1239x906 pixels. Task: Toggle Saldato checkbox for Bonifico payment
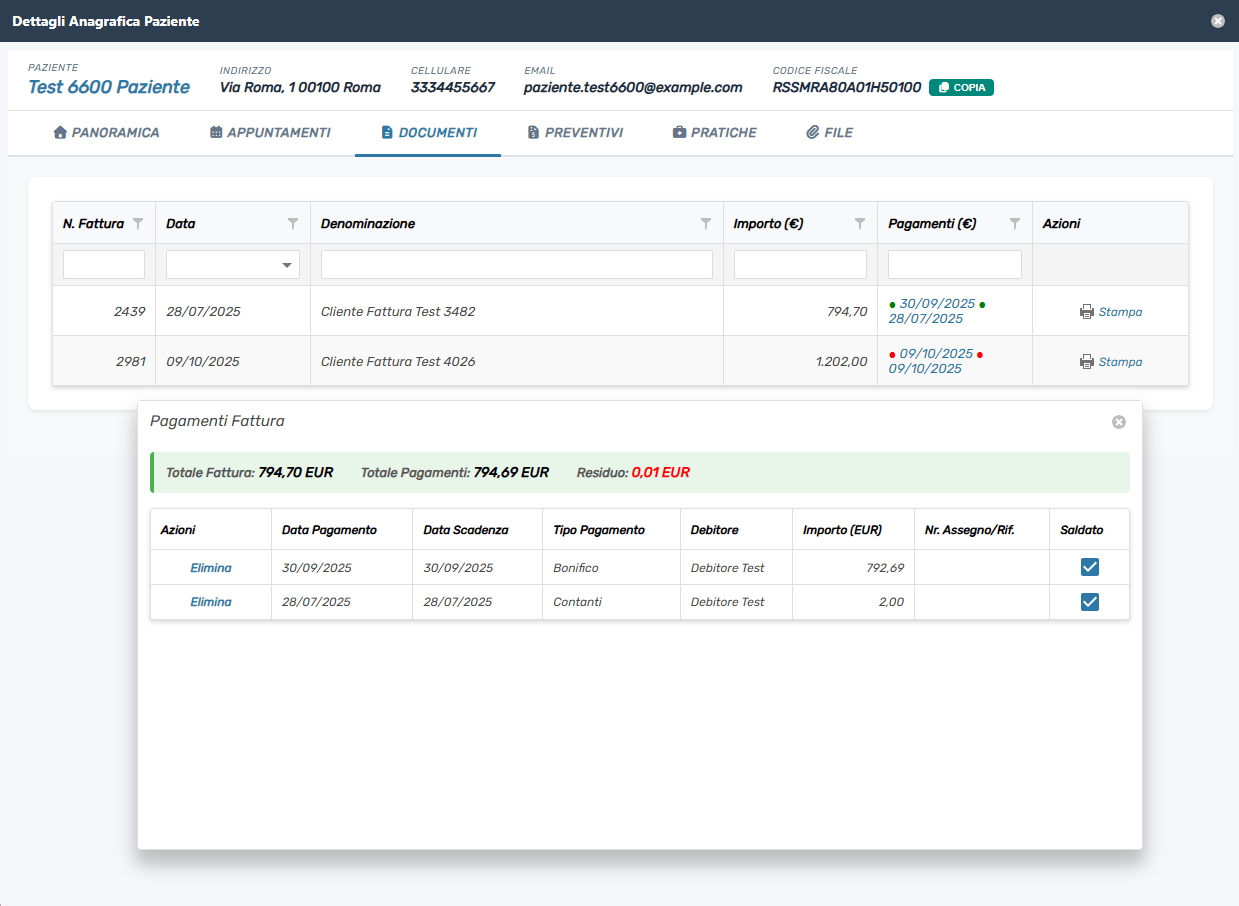click(1090, 568)
